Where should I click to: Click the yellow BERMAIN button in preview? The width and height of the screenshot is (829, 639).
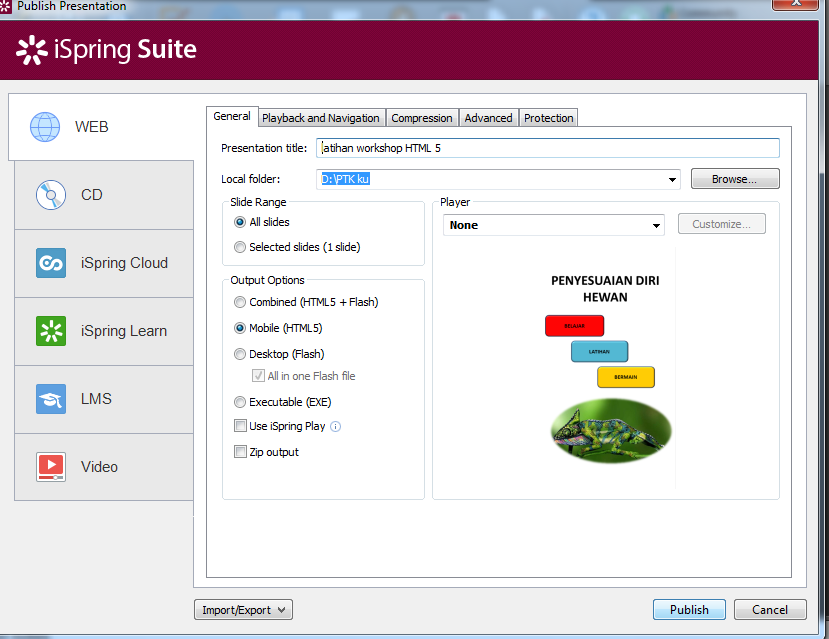click(626, 377)
